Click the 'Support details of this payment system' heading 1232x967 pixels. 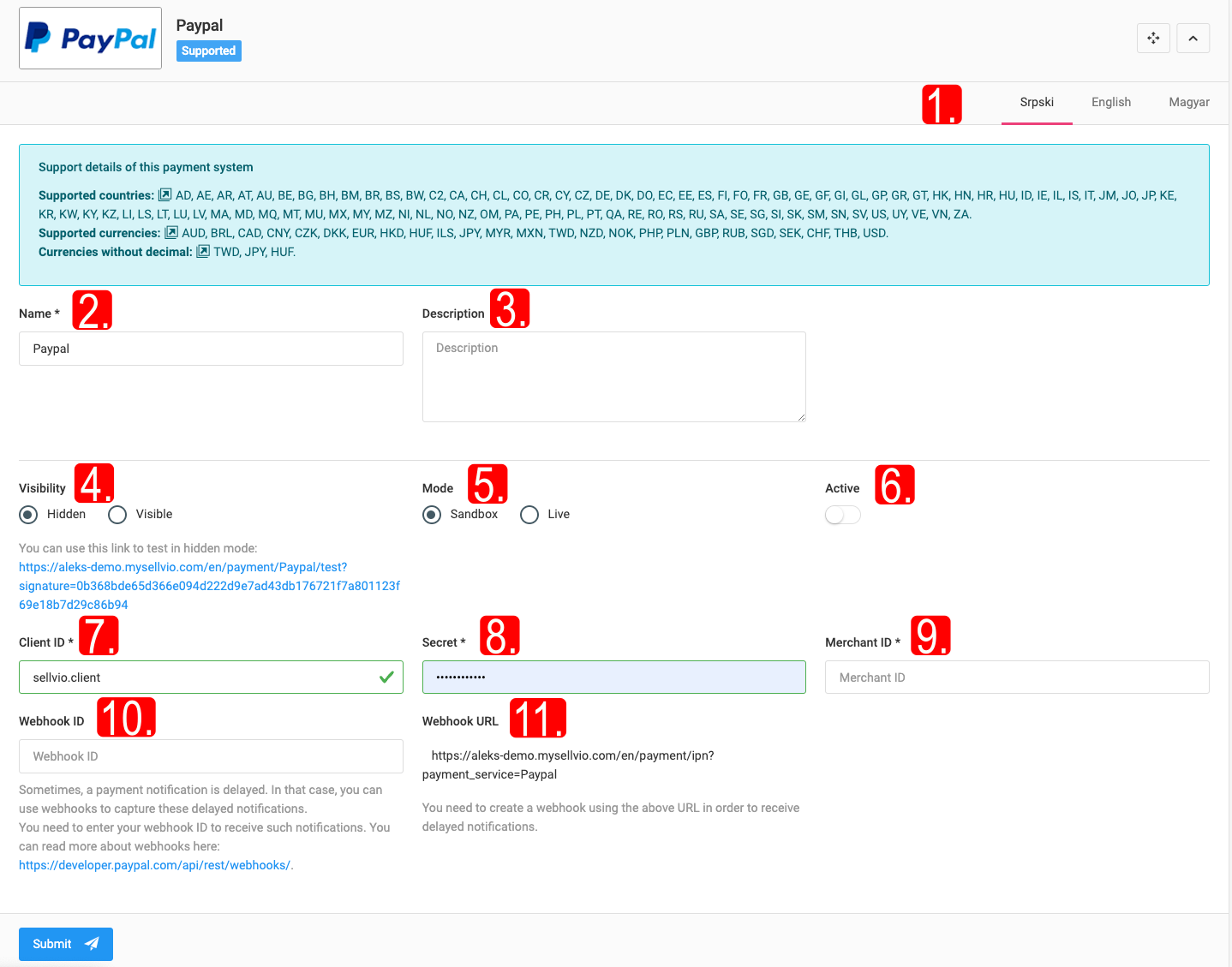click(146, 167)
